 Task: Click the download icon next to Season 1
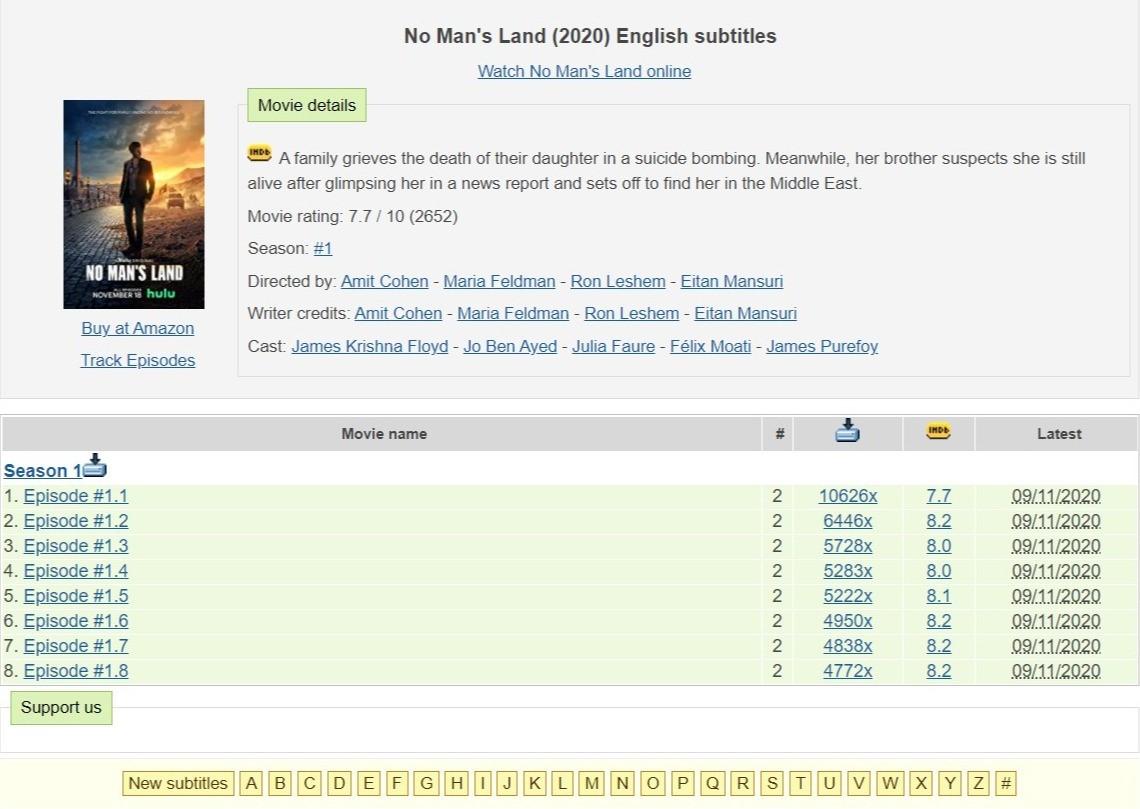[96, 466]
